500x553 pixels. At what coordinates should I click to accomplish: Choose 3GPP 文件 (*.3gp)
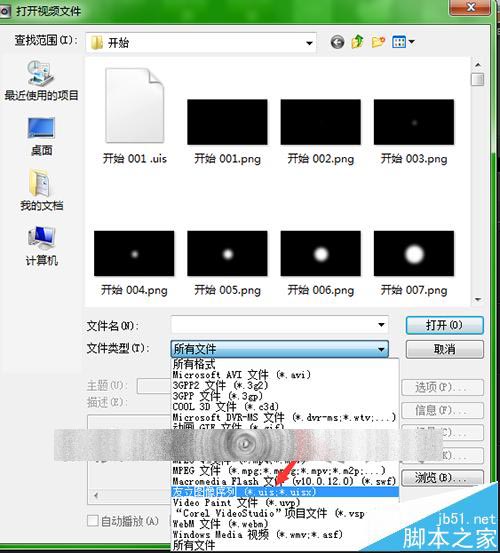click(285, 396)
